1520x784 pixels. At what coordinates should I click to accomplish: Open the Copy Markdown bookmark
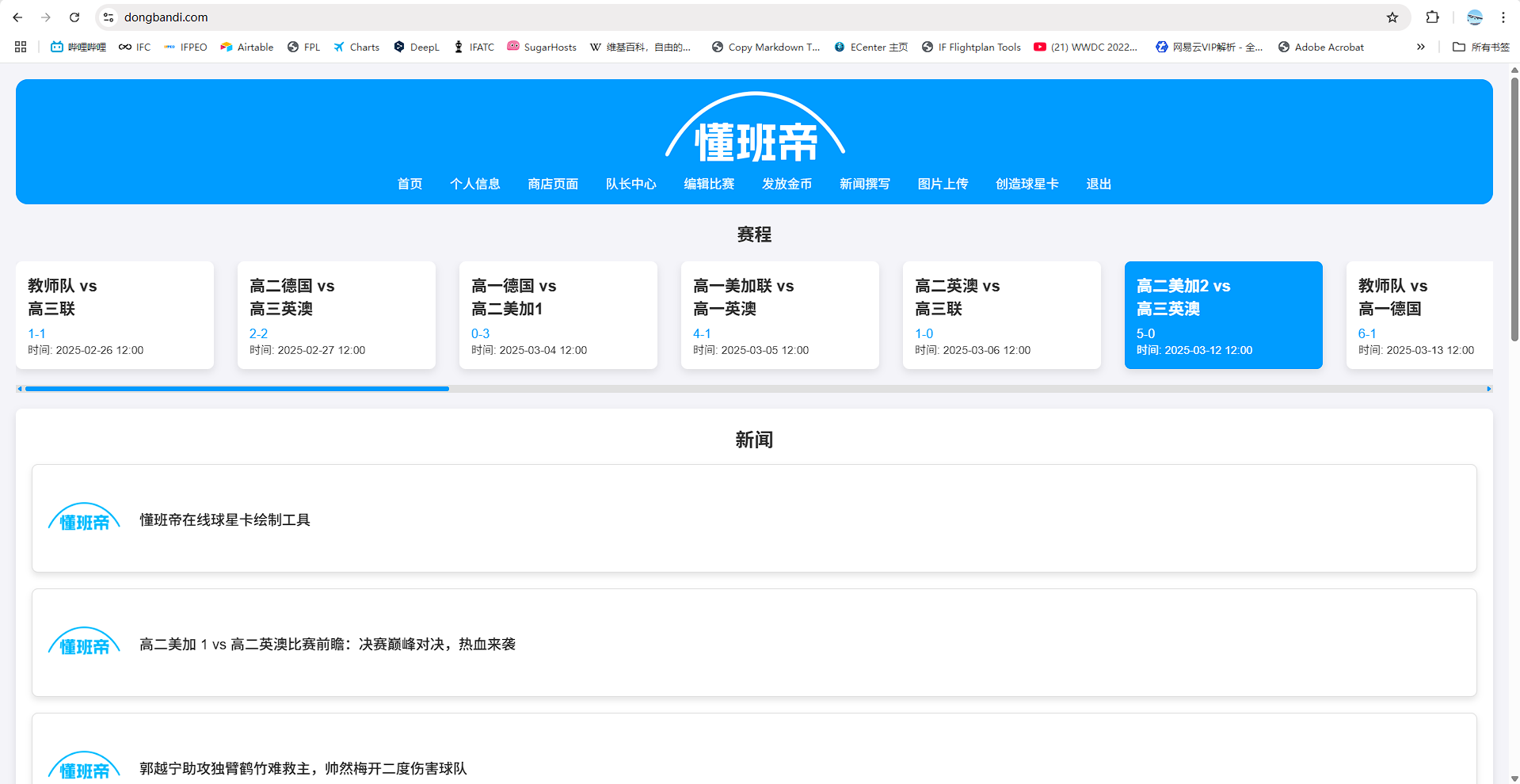766,47
